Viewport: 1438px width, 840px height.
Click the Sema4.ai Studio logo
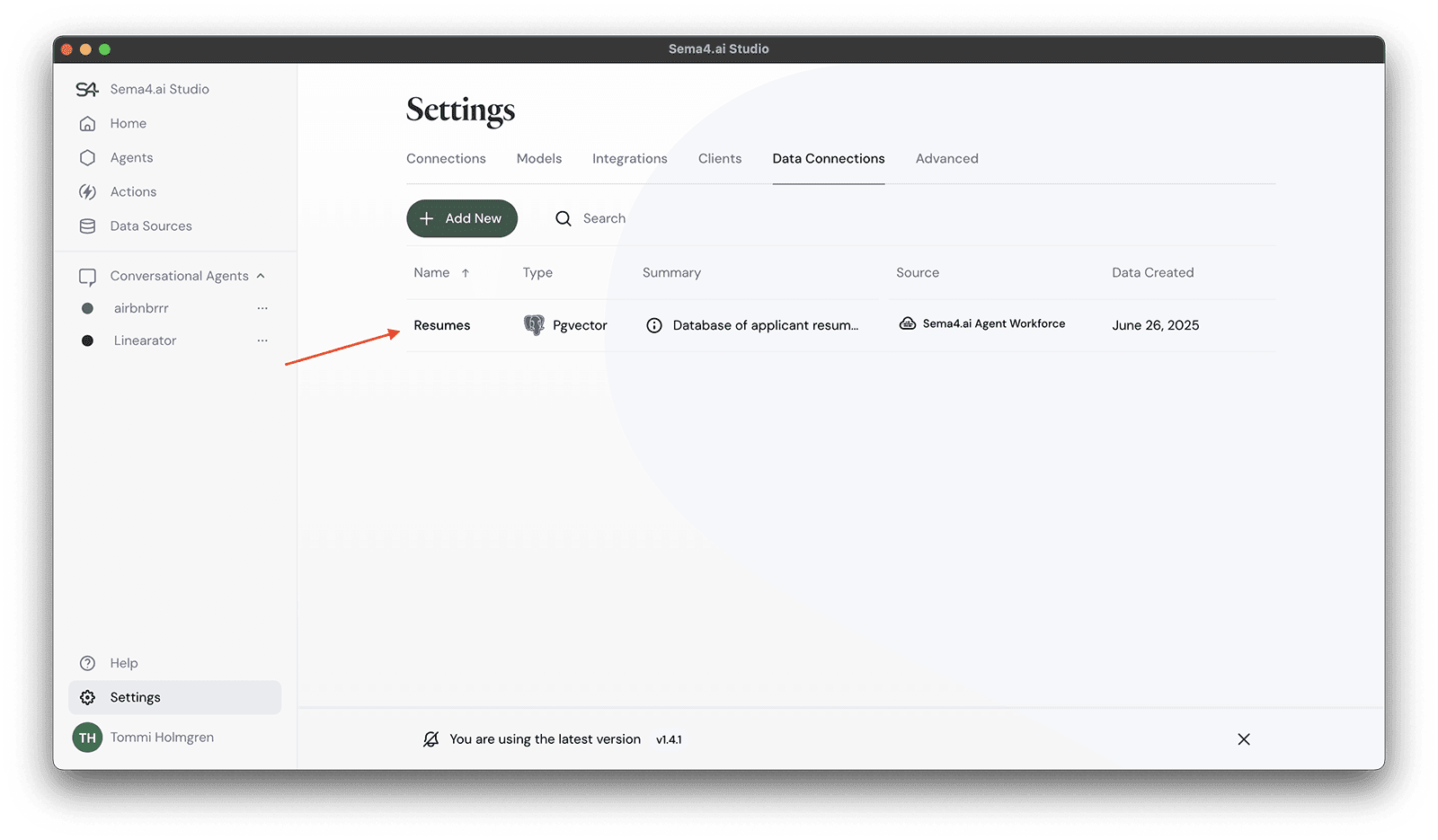tap(87, 88)
